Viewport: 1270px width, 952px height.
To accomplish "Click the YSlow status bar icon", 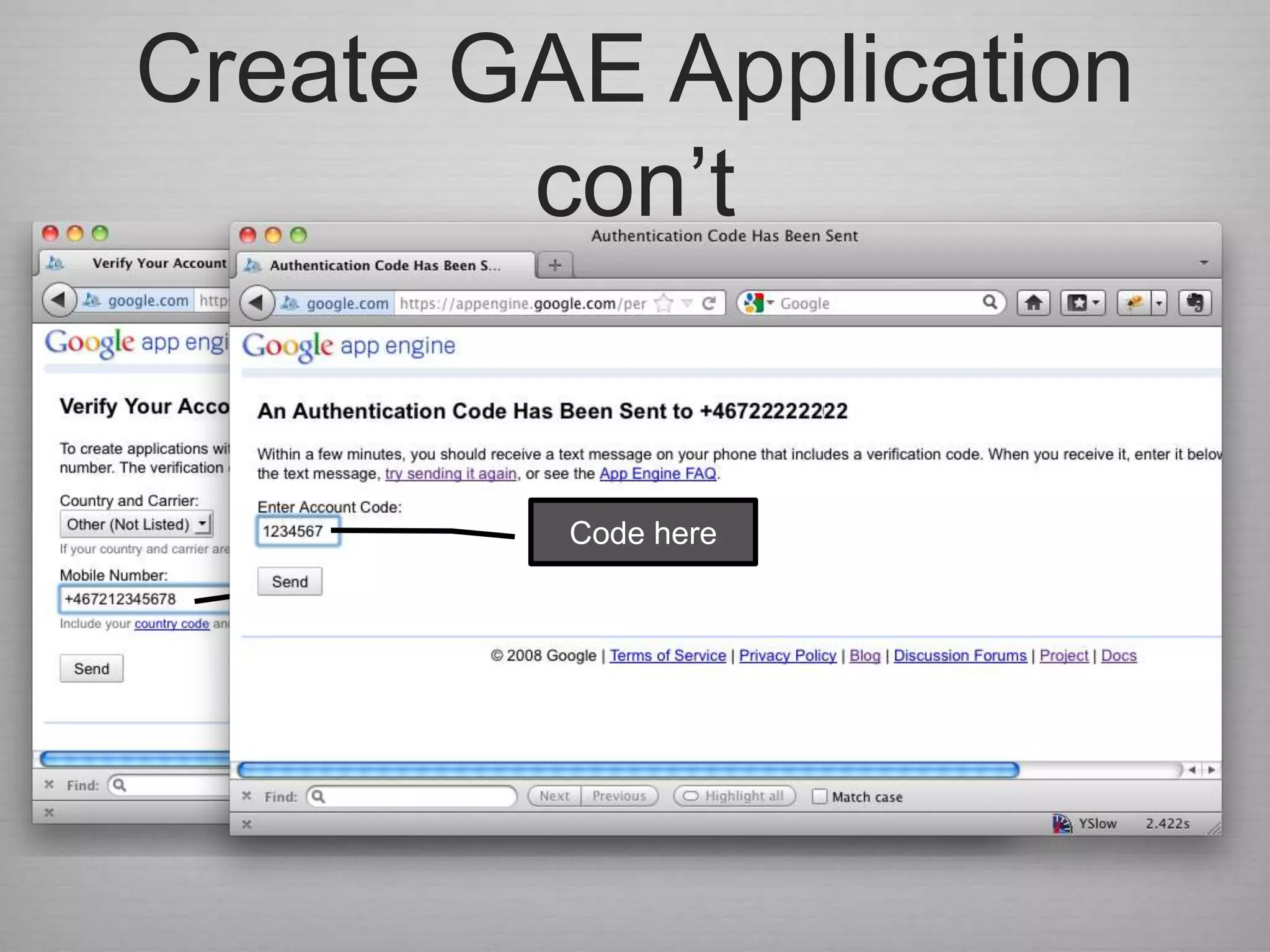I will 1062,824.
